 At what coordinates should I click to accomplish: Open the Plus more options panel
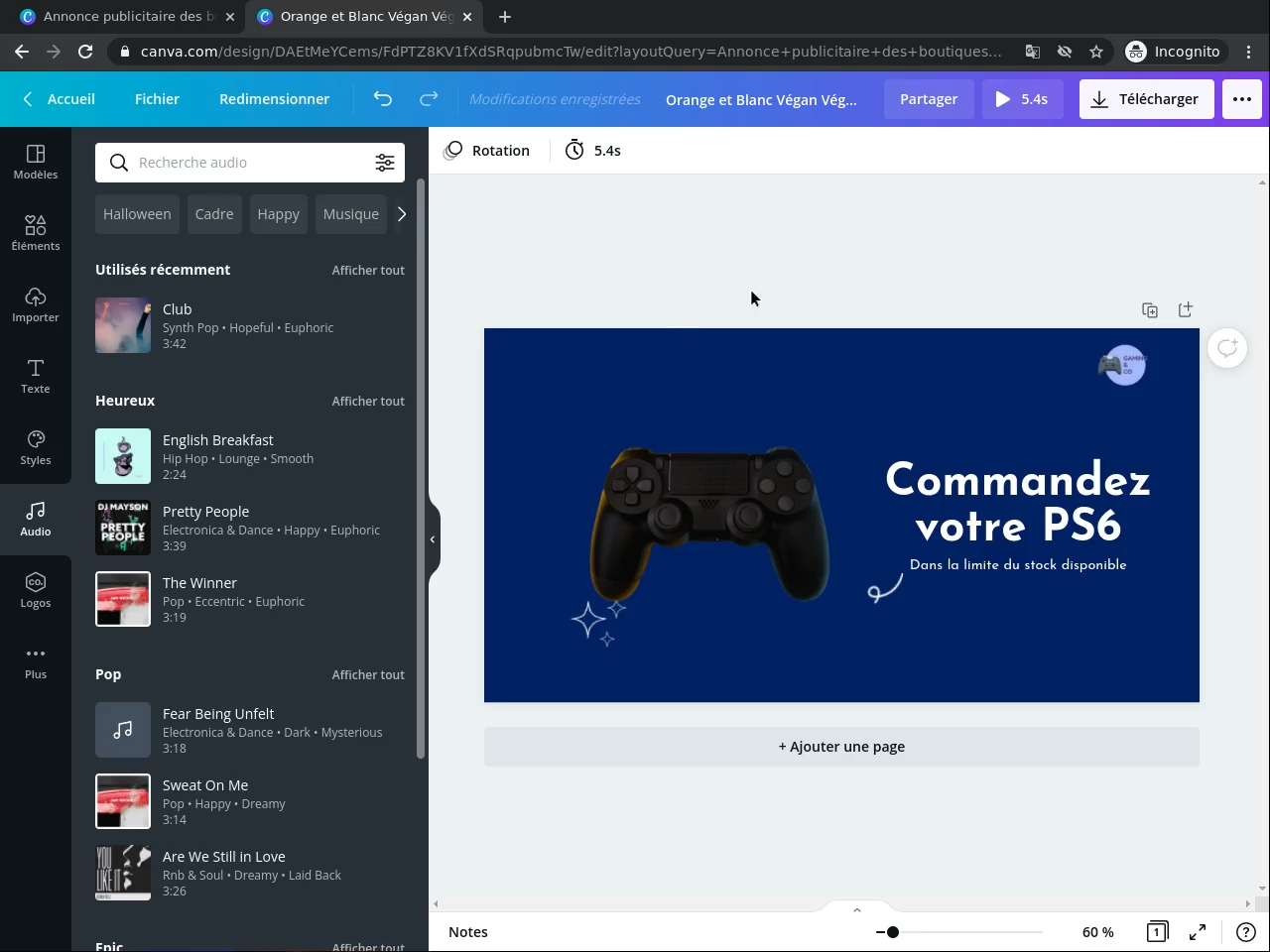coord(36,662)
